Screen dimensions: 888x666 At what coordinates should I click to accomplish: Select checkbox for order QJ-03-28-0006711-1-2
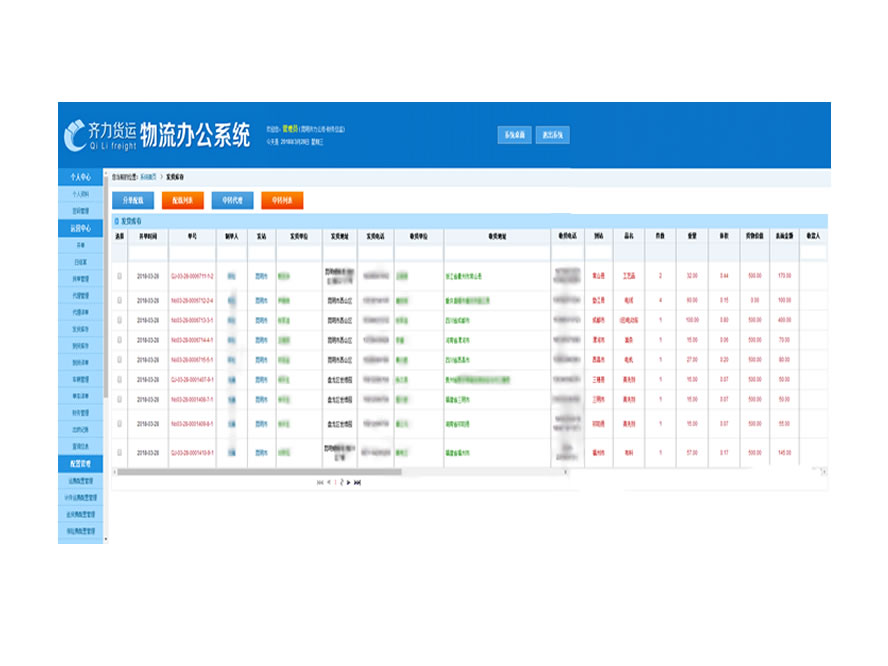[120, 275]
